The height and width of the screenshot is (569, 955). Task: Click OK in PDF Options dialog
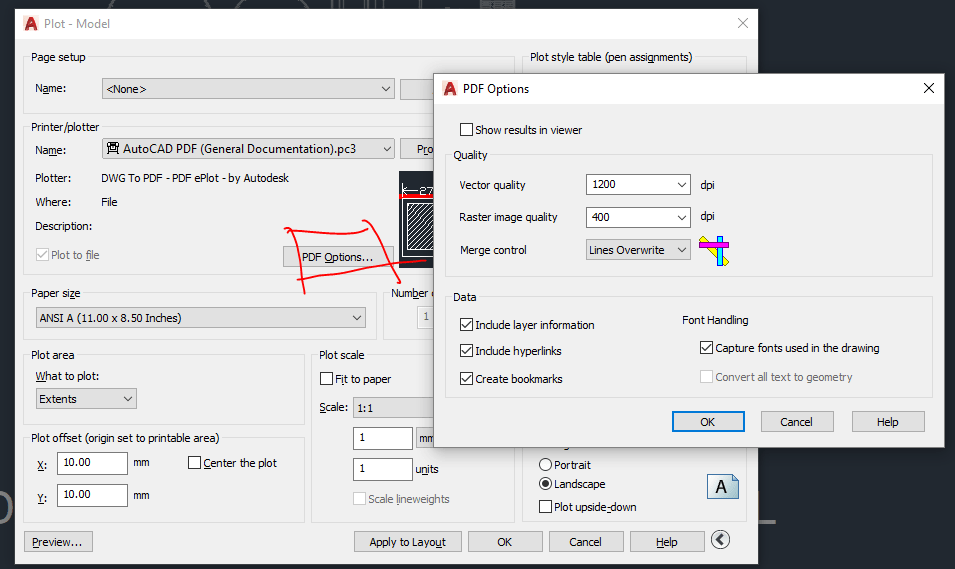(x=708, y=422)
